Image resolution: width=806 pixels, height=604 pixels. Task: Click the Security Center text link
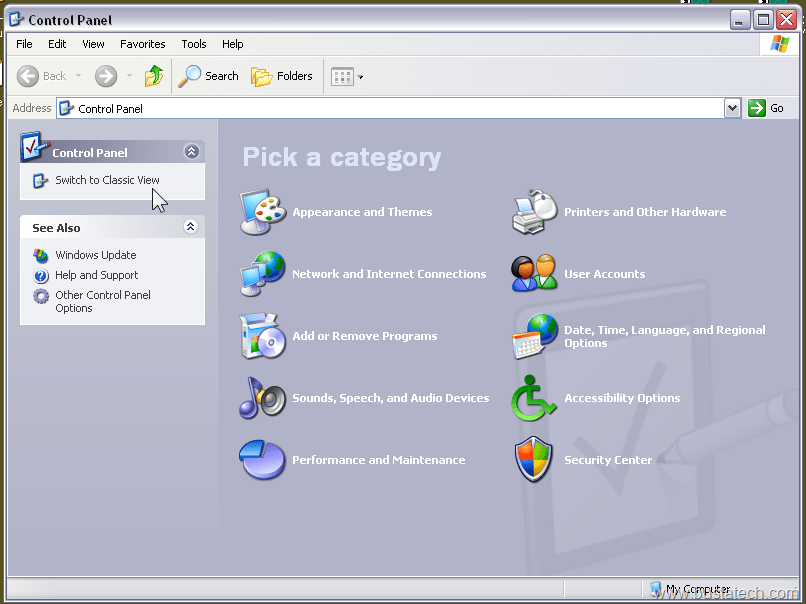608,460
